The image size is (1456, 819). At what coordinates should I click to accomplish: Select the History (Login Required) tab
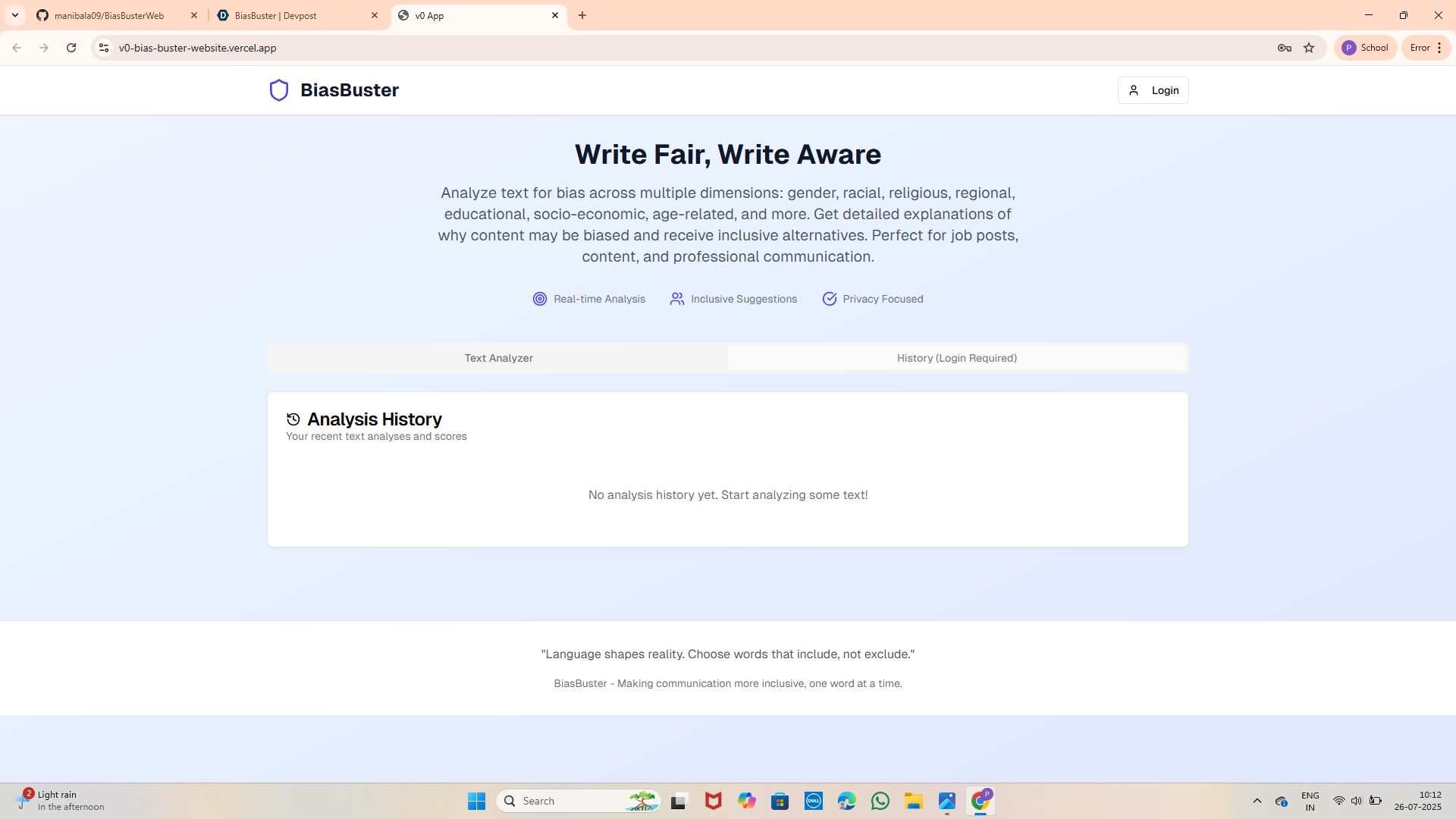956,358
